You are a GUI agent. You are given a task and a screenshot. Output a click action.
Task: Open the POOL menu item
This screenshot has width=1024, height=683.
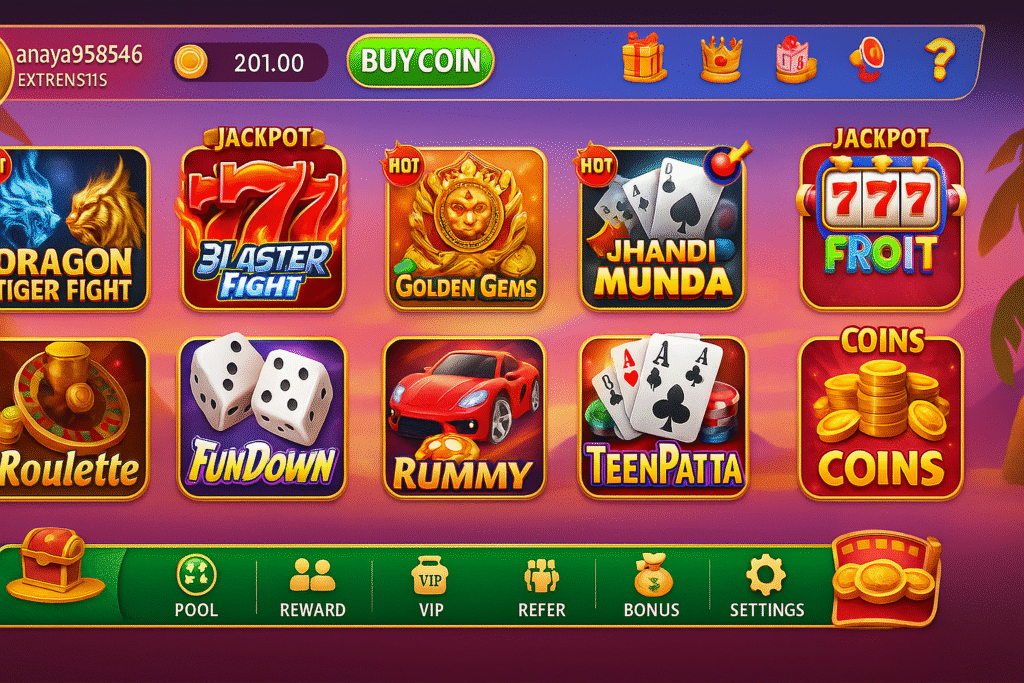pyautogui.click(x=196, y=586)
